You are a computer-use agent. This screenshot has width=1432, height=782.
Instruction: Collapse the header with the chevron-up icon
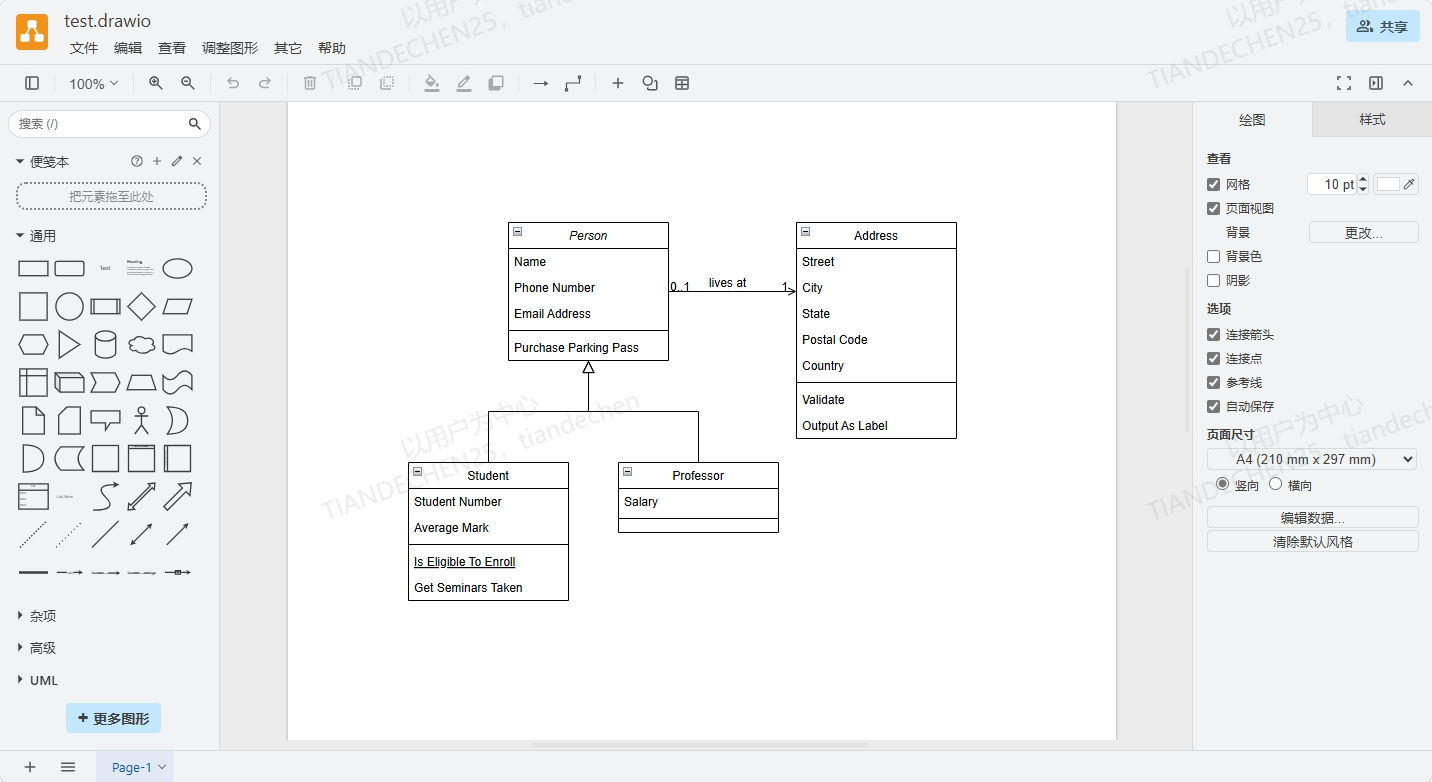click(x=1408, y=84)
